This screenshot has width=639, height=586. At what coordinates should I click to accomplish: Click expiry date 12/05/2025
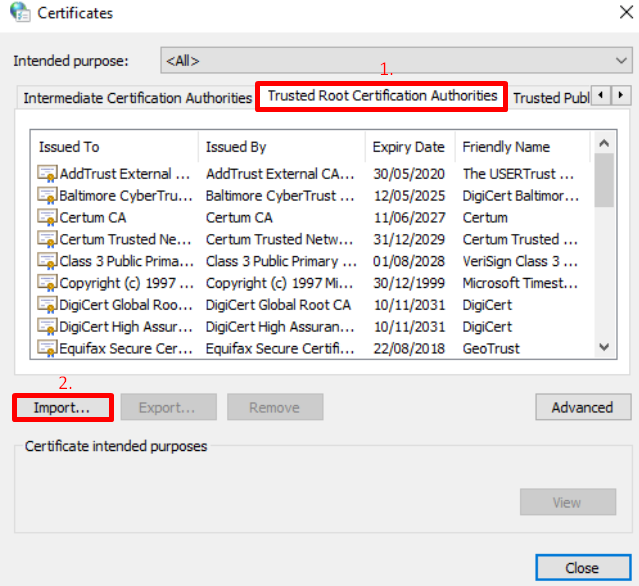click(x=409, y=196)
